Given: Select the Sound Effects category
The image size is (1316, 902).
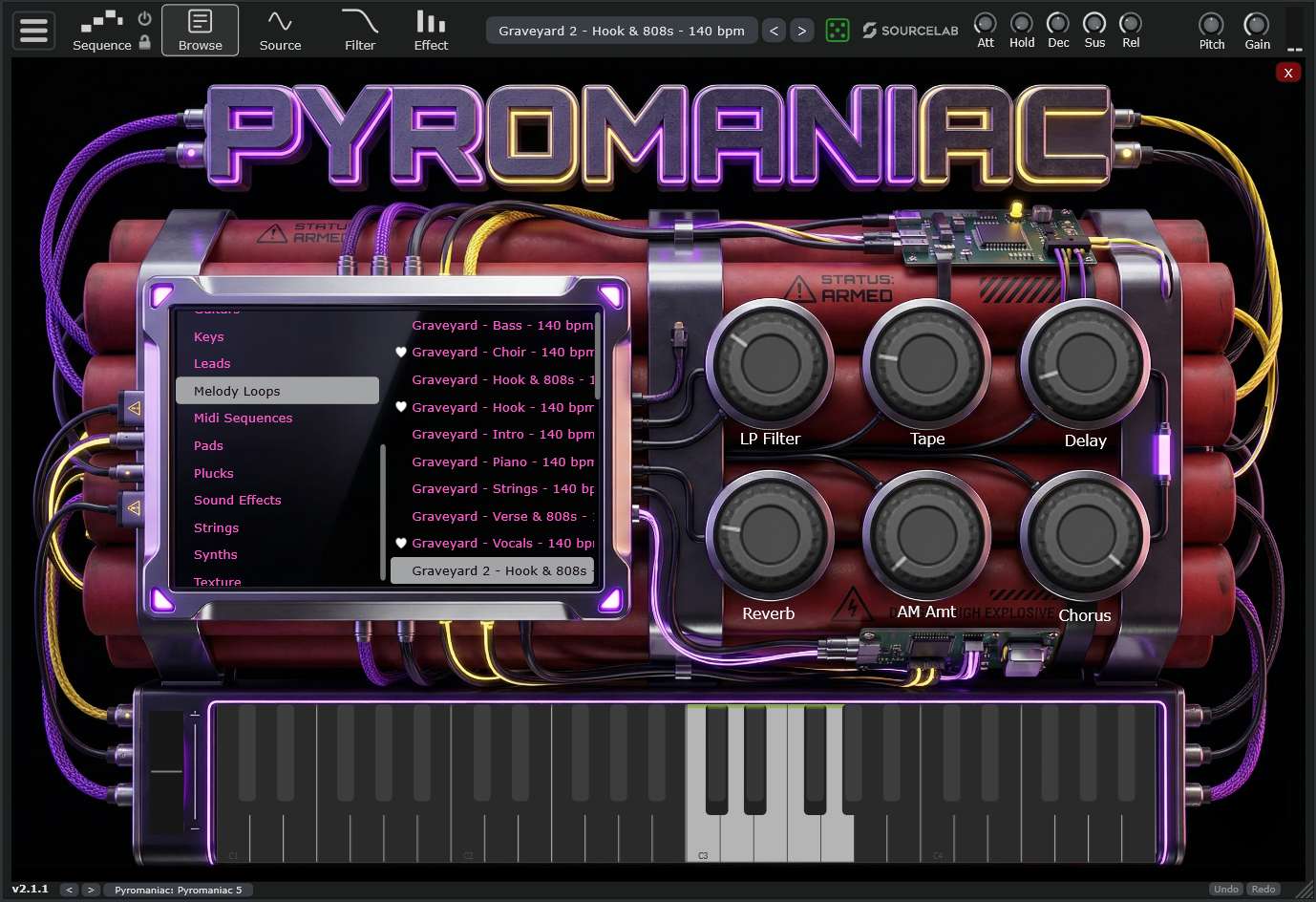Looking at the screenshot, I should [x=237, y=500].
